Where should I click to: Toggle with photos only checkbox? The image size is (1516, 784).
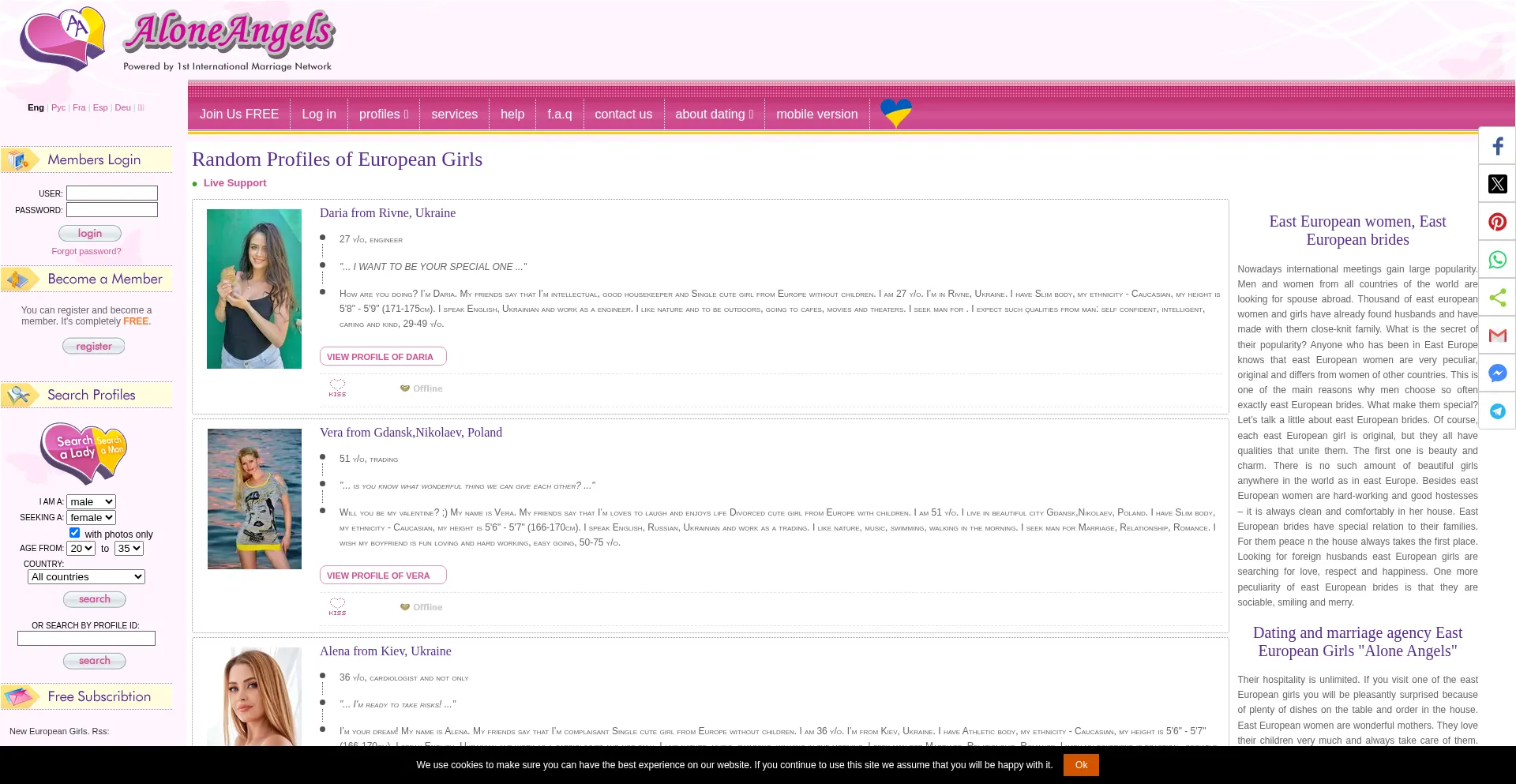74,533
